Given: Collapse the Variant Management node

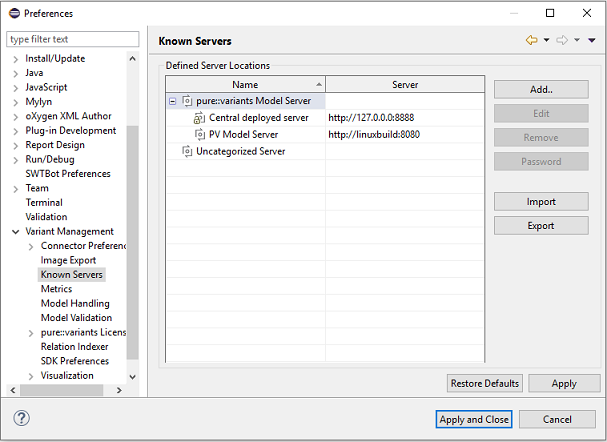Looking at the screenshot, I should pyautogui.click(x=15, y=232).
